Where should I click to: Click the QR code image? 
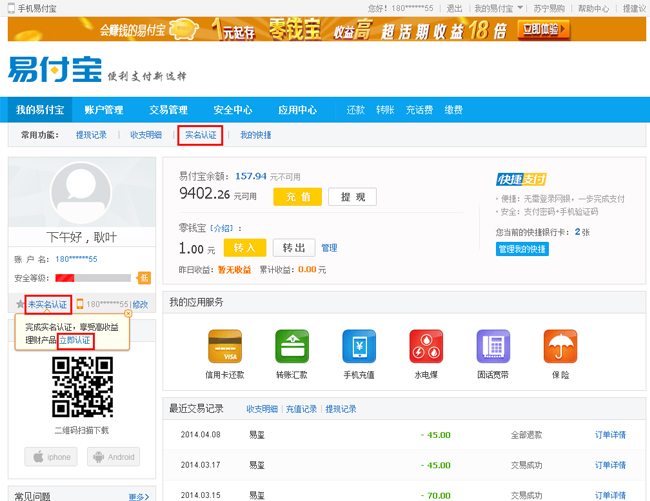82,387
